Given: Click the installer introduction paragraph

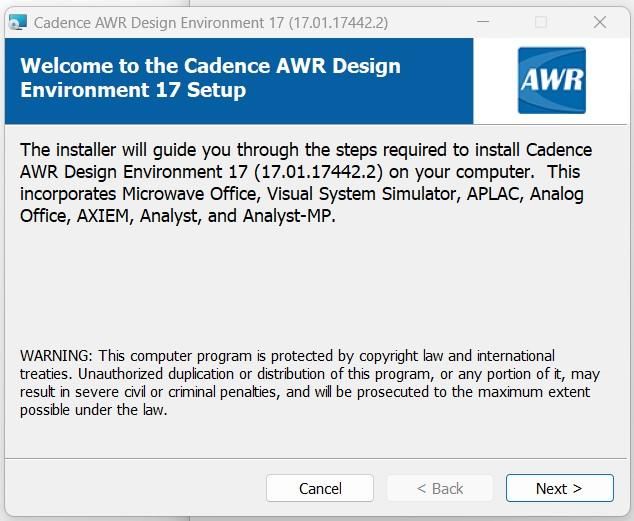Looking at the screenshot, I should [x=306, y=182].
